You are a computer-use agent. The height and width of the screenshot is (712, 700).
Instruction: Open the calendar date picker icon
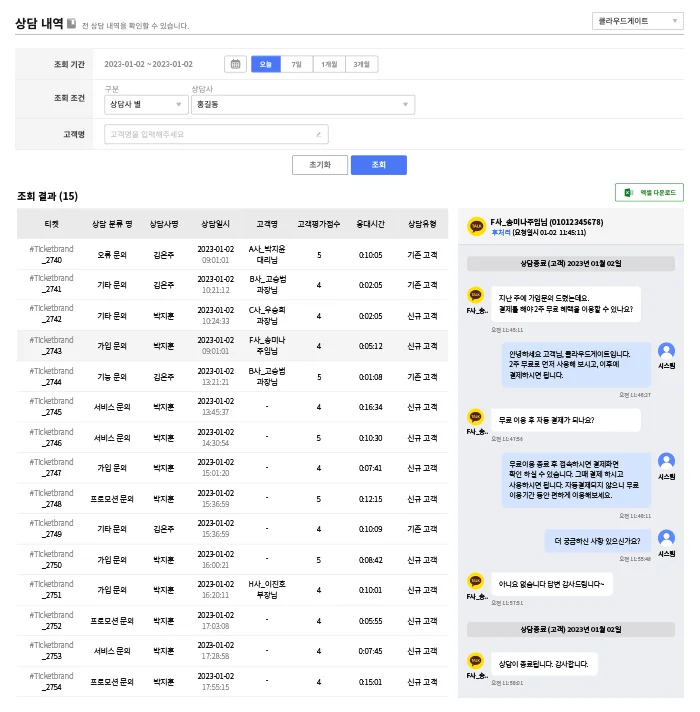tap(236, 64)
